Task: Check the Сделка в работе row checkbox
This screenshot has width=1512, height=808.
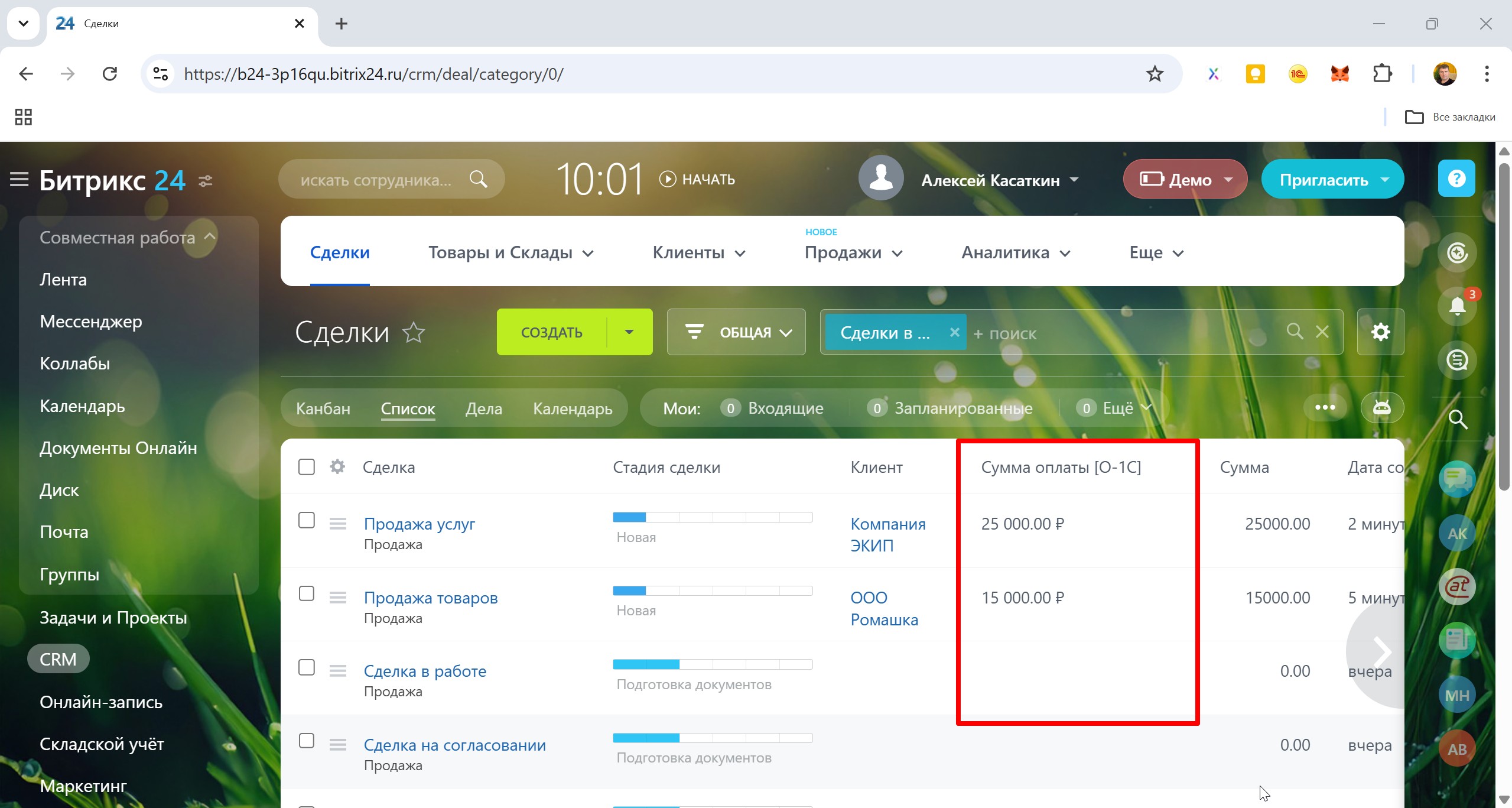Action: coord(307,667)
